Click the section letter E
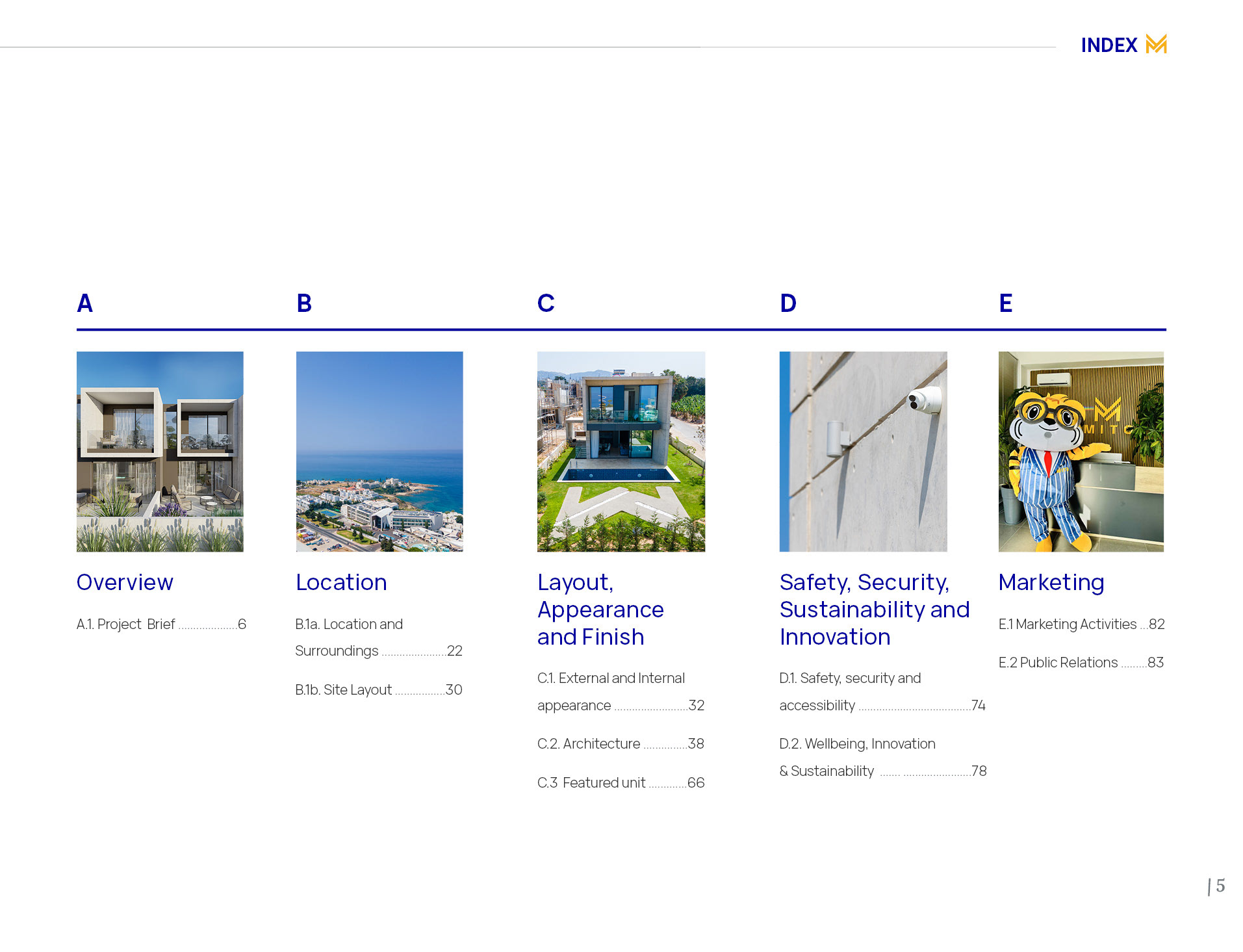 pyautogui.click(x=1005, y=303)
